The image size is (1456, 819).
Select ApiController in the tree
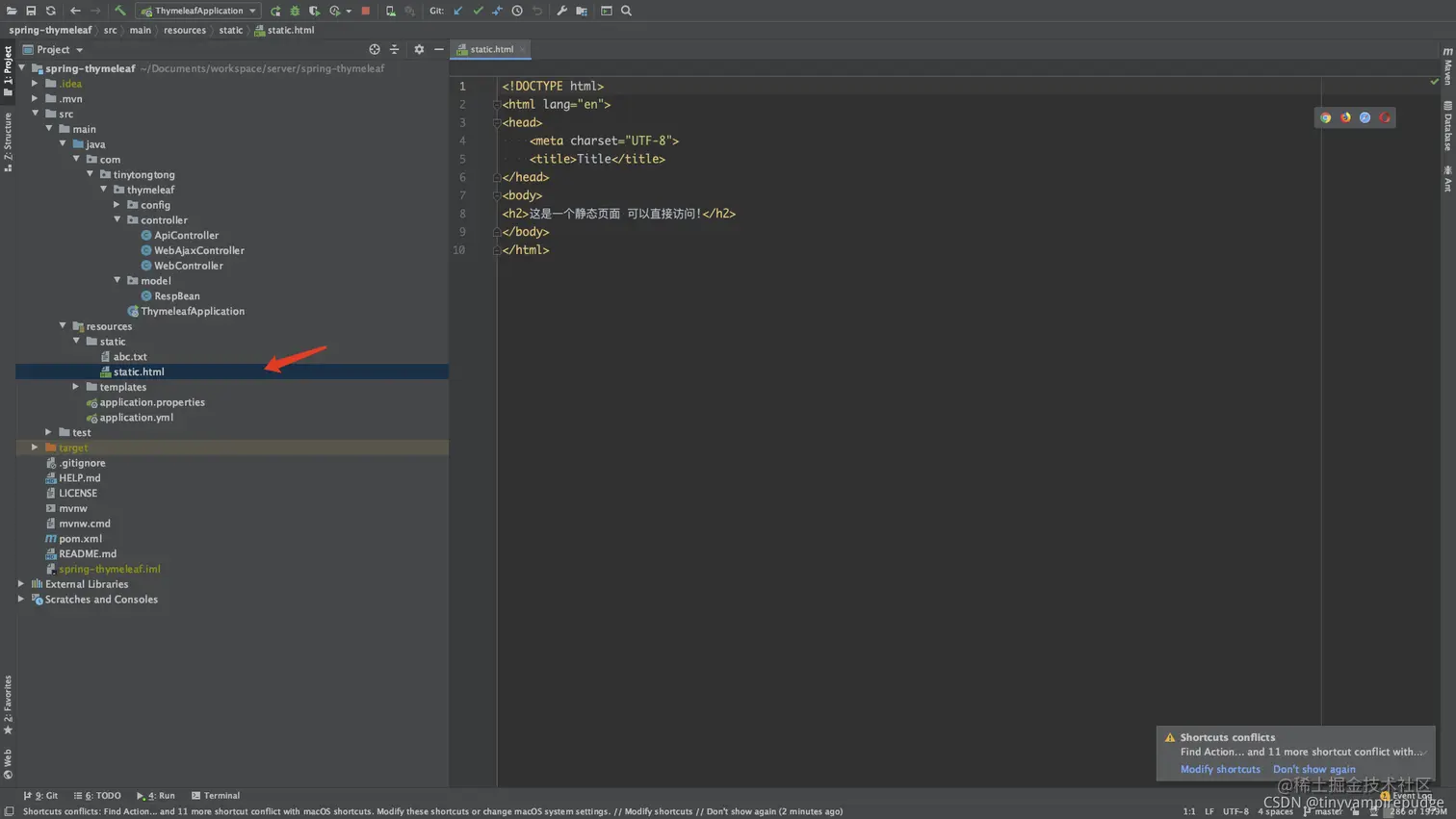tap(186, 235)
